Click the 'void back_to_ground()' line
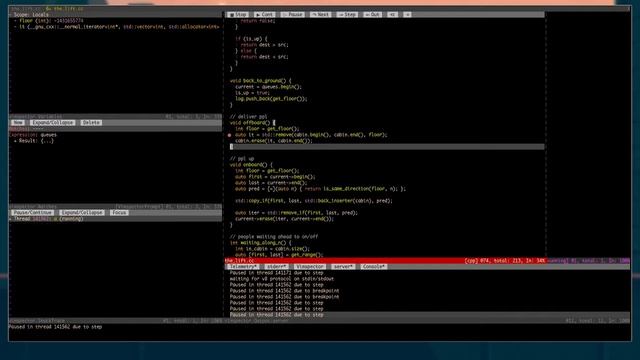640x360 pixels. tap(260, 80)
